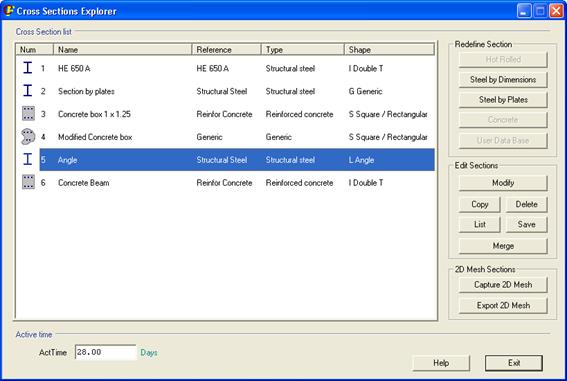Click the I-beam icon of HE 650 A row
The width and height of the screenshot is (567, 381).
tap(28, 68)
